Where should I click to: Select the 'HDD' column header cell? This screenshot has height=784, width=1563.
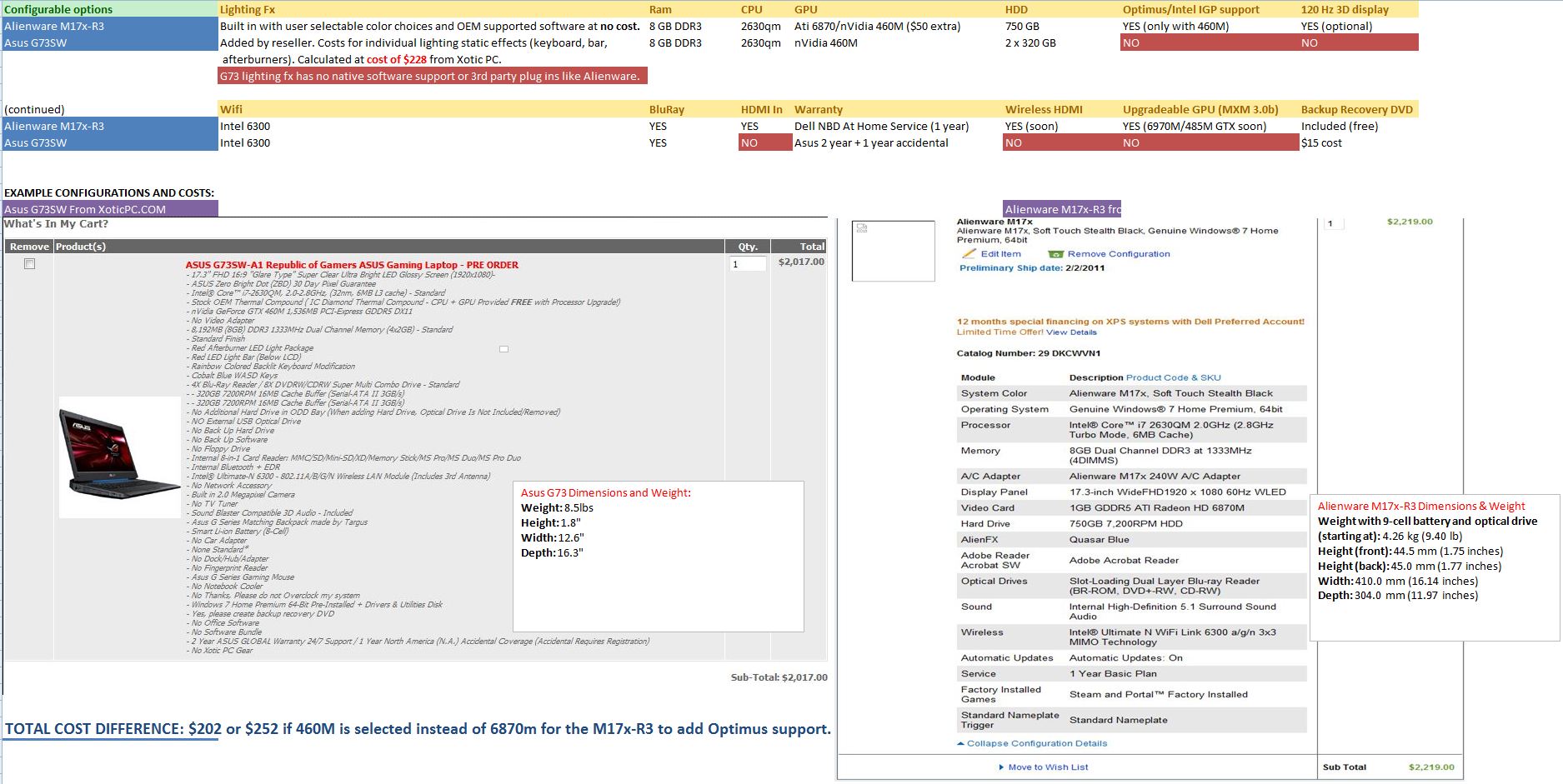(1062, 9)
